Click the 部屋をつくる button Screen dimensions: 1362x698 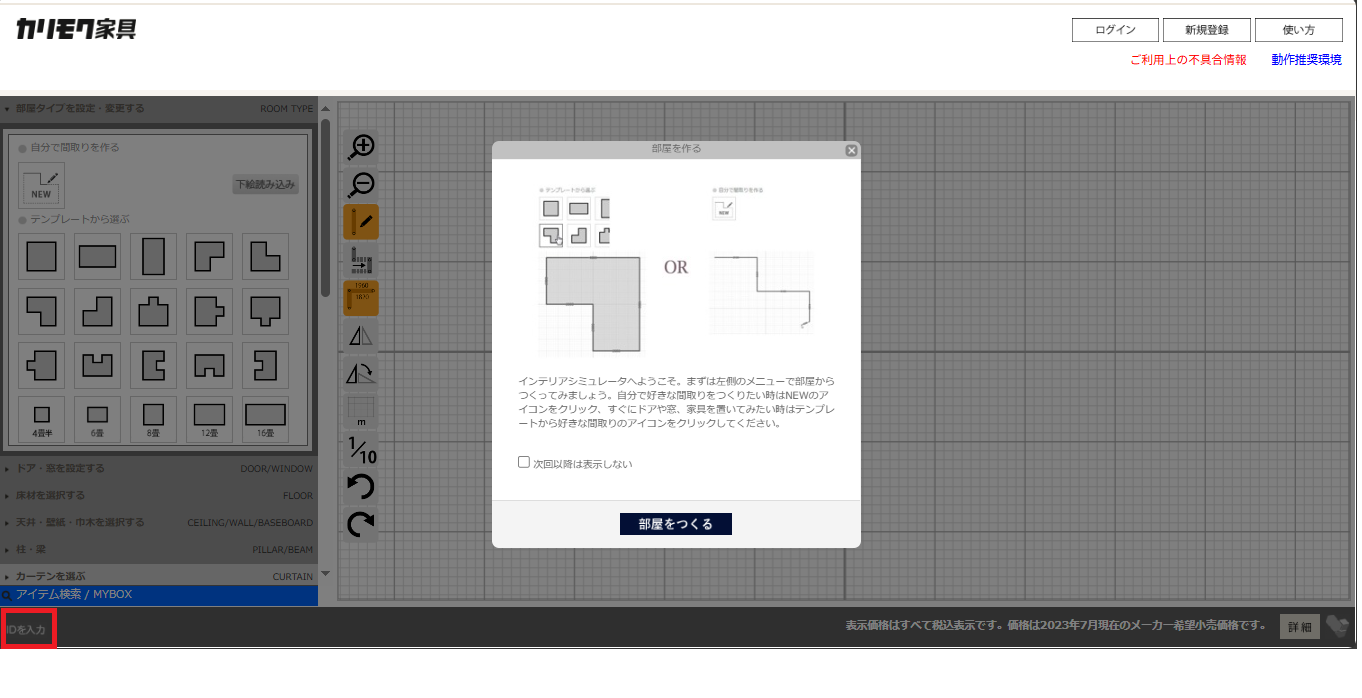676,524
